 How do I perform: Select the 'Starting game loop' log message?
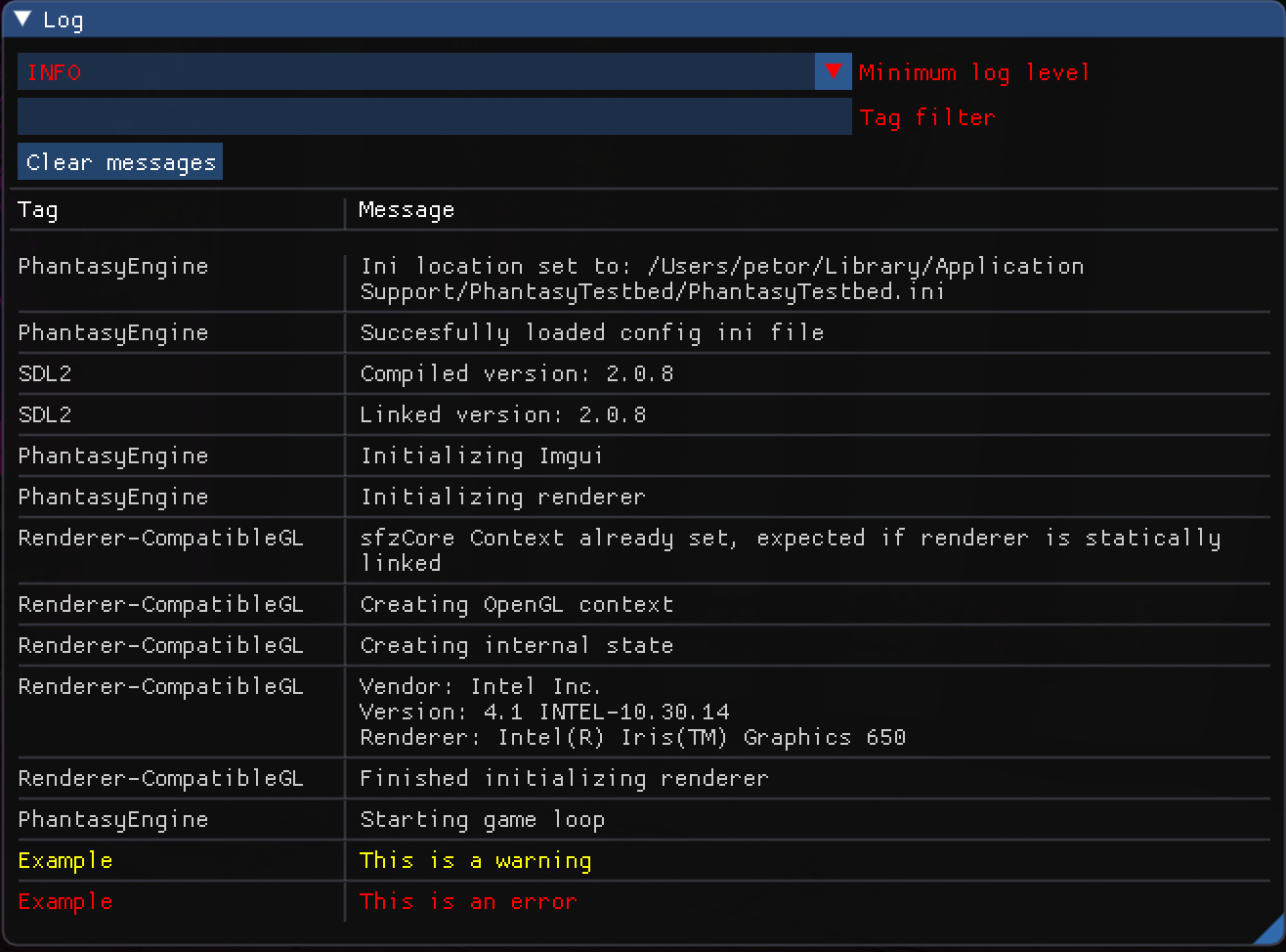[x=482, y=819]
